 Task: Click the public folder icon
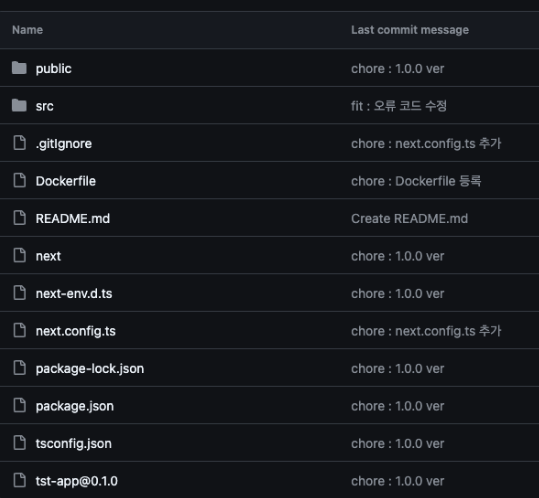(x=19, y=68)
